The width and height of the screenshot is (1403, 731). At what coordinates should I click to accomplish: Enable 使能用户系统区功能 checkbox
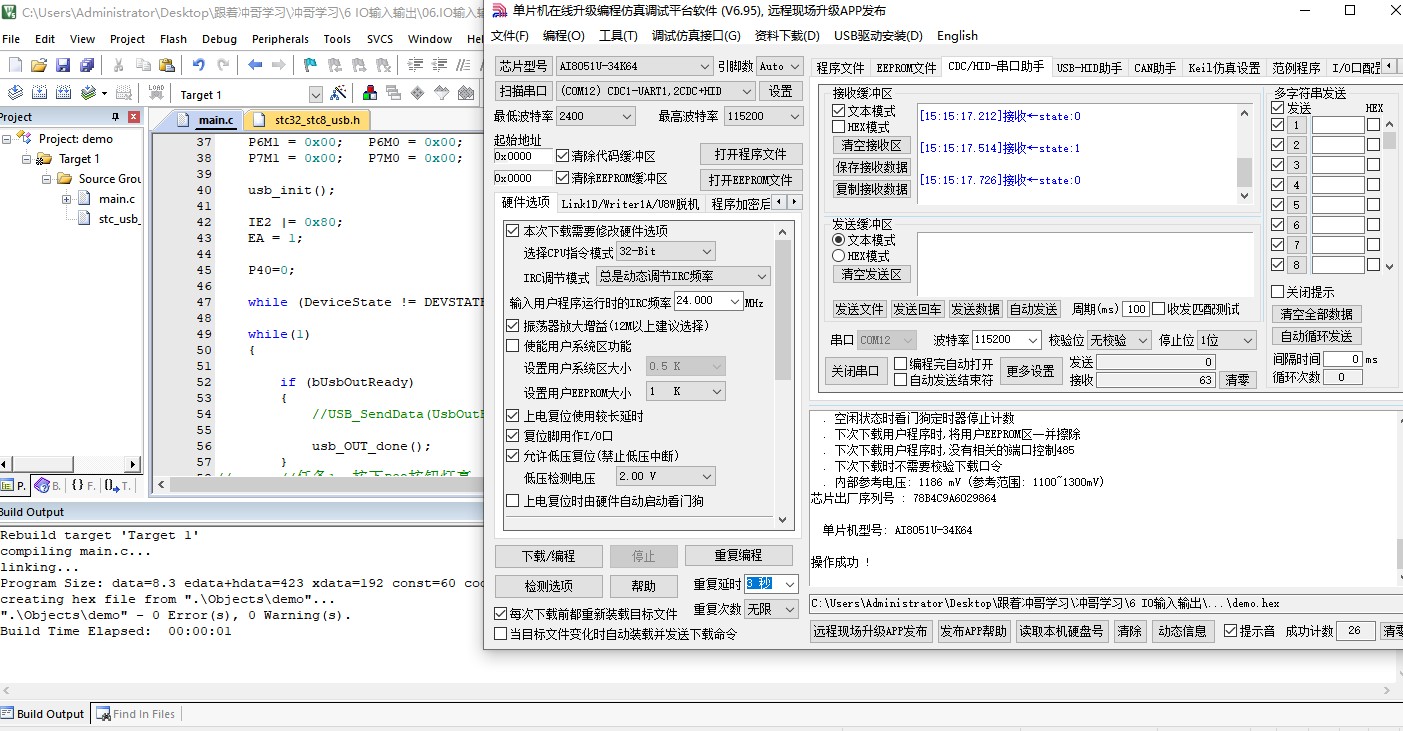click(513, 346)
